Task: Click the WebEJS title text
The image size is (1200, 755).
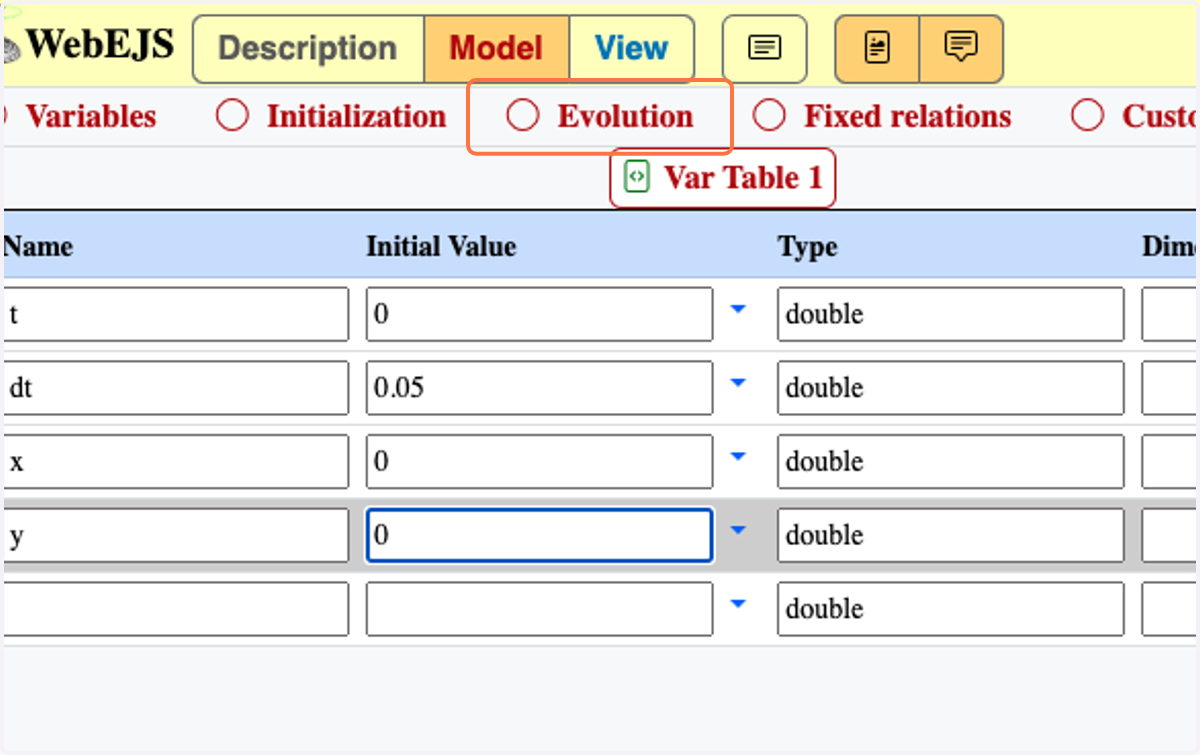Action: pyautogui.click(x=99, y=45)
